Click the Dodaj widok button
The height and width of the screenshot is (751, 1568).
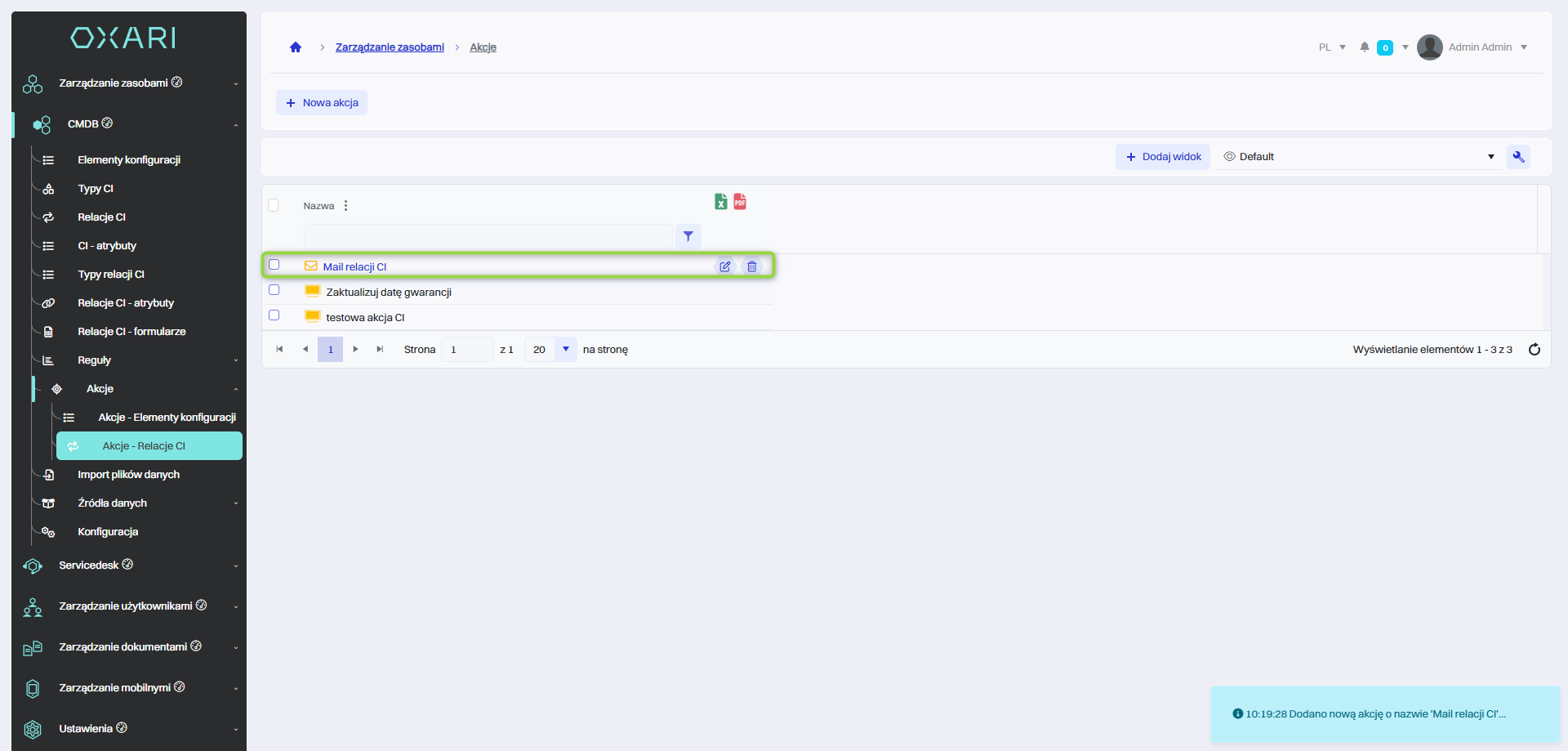(1163, 157)
